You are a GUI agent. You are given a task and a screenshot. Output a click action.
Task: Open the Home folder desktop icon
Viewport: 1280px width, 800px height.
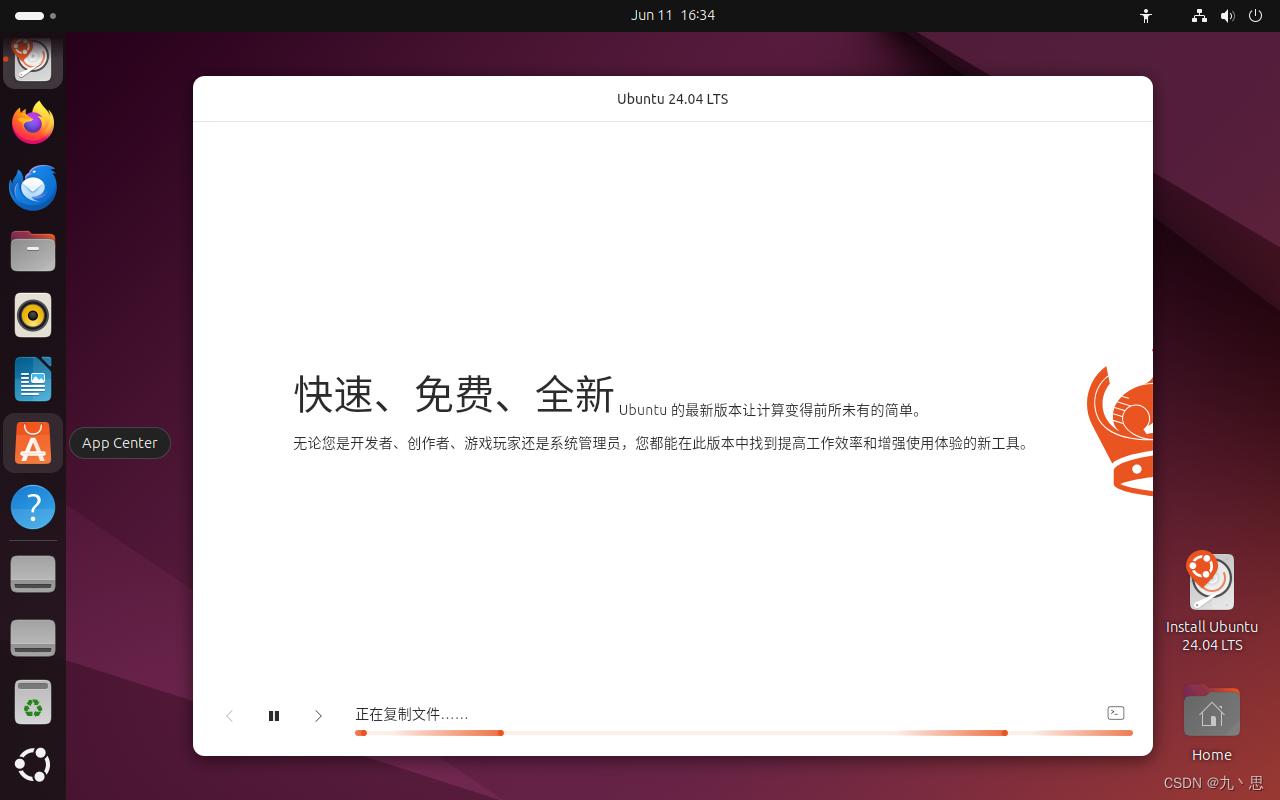click(x=1212, y=724)
